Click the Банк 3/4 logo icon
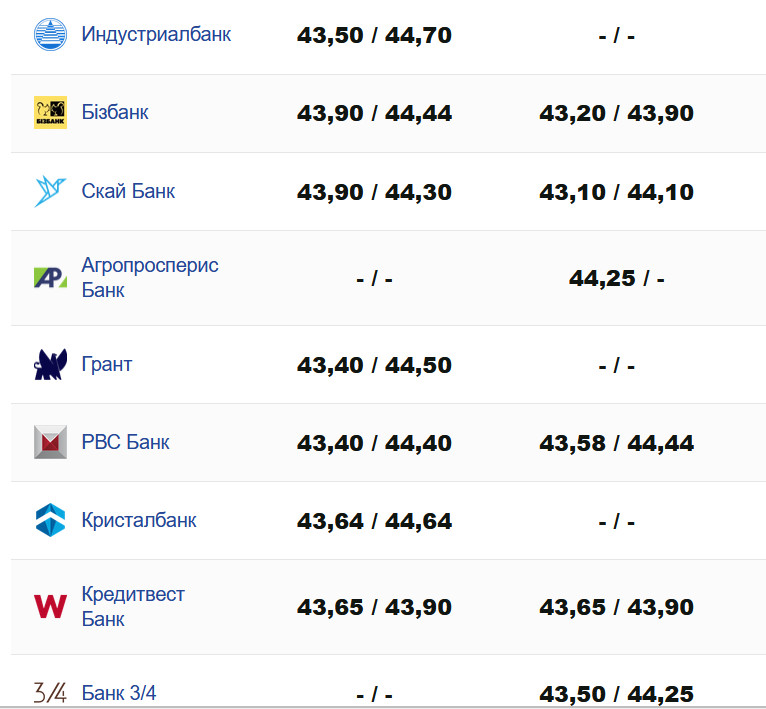Screen dimensions: 766x709 pos(50,692)
